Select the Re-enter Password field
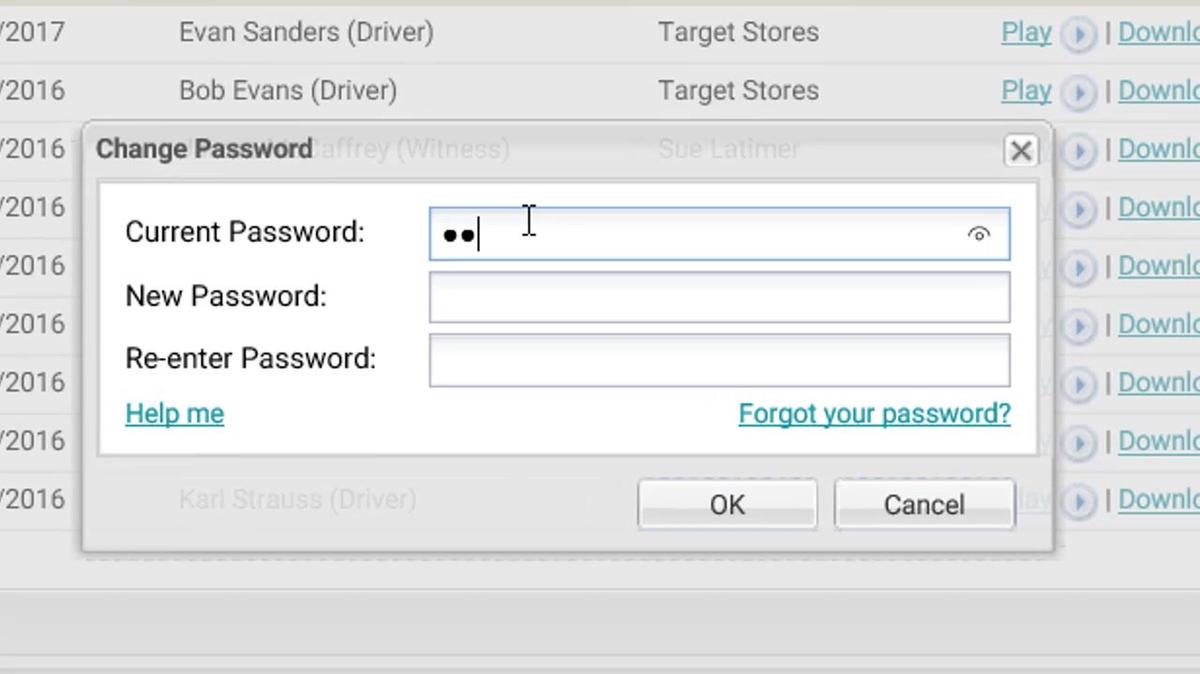 point(719,360)
